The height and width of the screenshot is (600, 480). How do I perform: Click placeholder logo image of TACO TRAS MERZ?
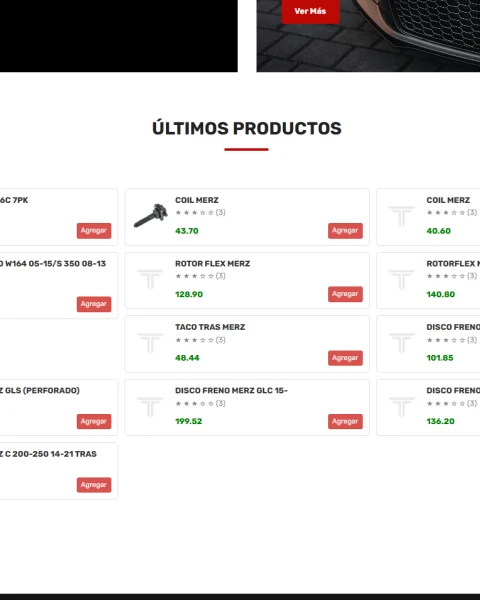point(150,343)
